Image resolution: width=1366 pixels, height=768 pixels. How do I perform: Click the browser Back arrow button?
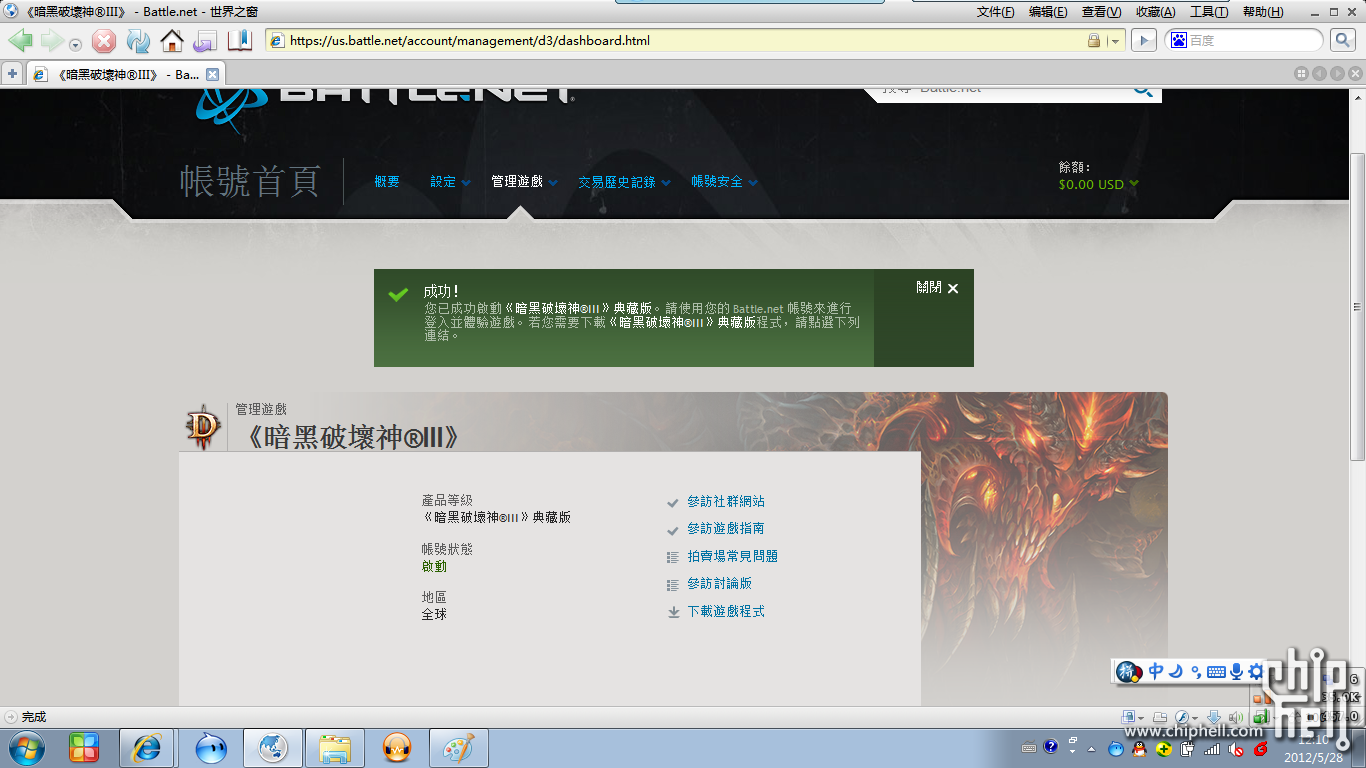(21, 41)
